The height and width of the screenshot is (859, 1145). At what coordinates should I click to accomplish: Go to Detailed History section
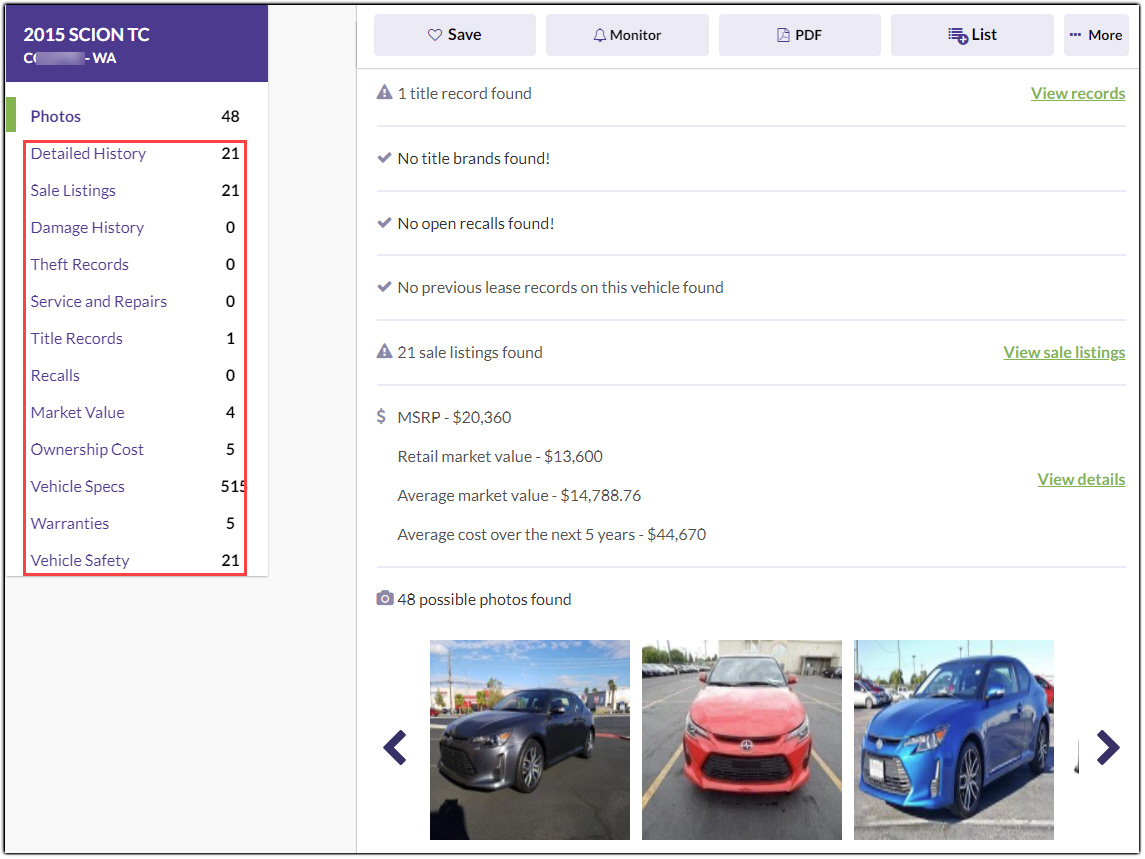click(x=88, y=153)
